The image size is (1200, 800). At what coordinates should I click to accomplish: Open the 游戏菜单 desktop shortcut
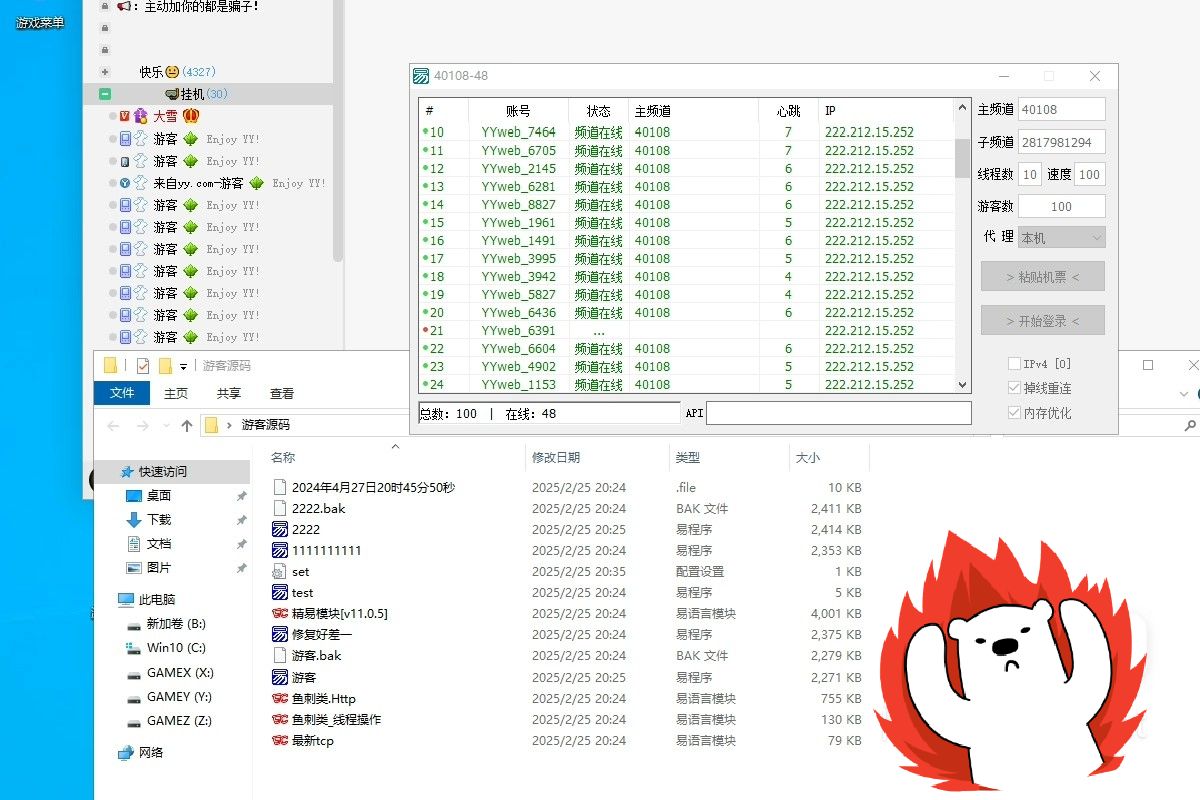40,20
